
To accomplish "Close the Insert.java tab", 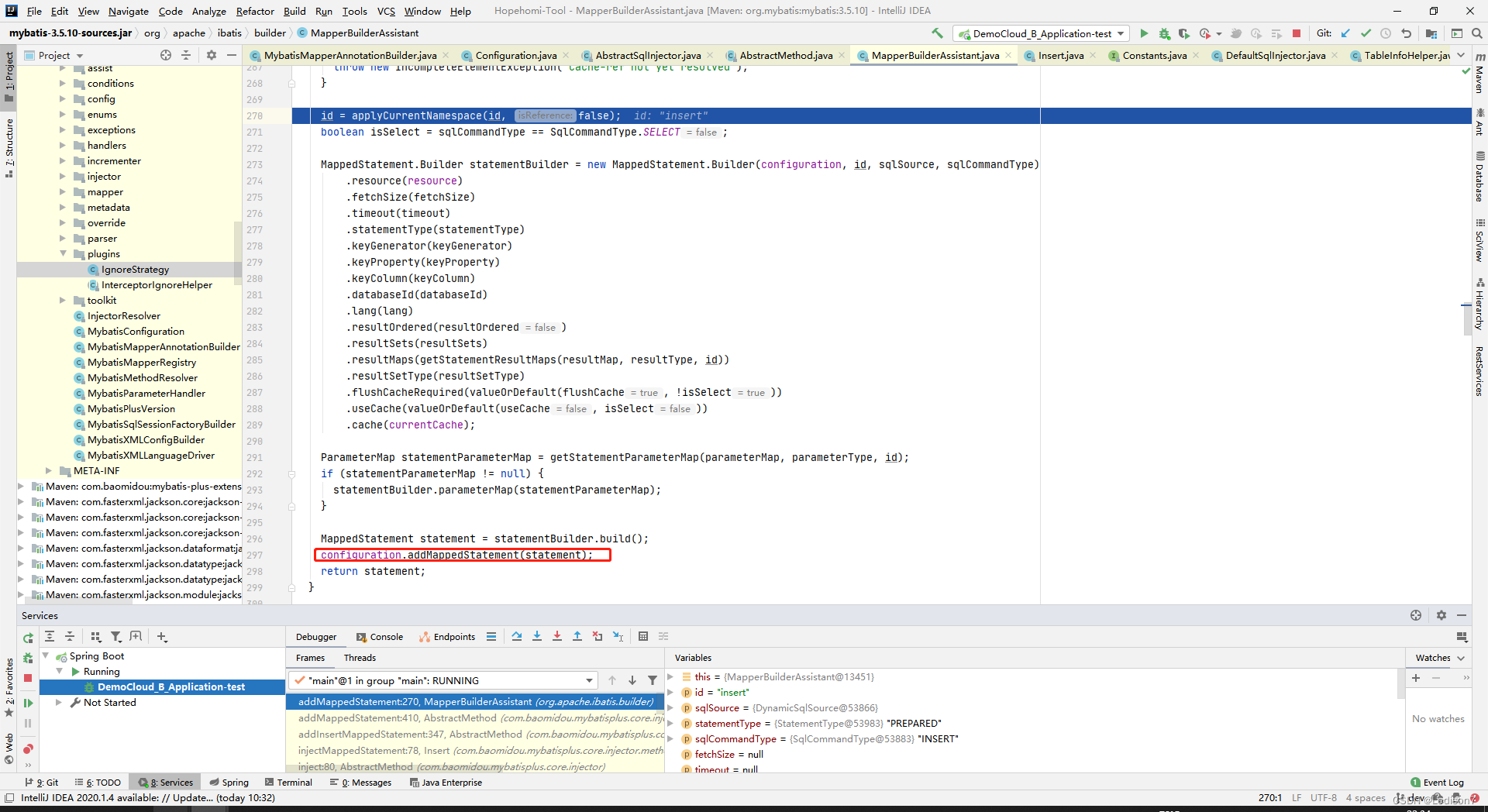I will coord(1093,55).
